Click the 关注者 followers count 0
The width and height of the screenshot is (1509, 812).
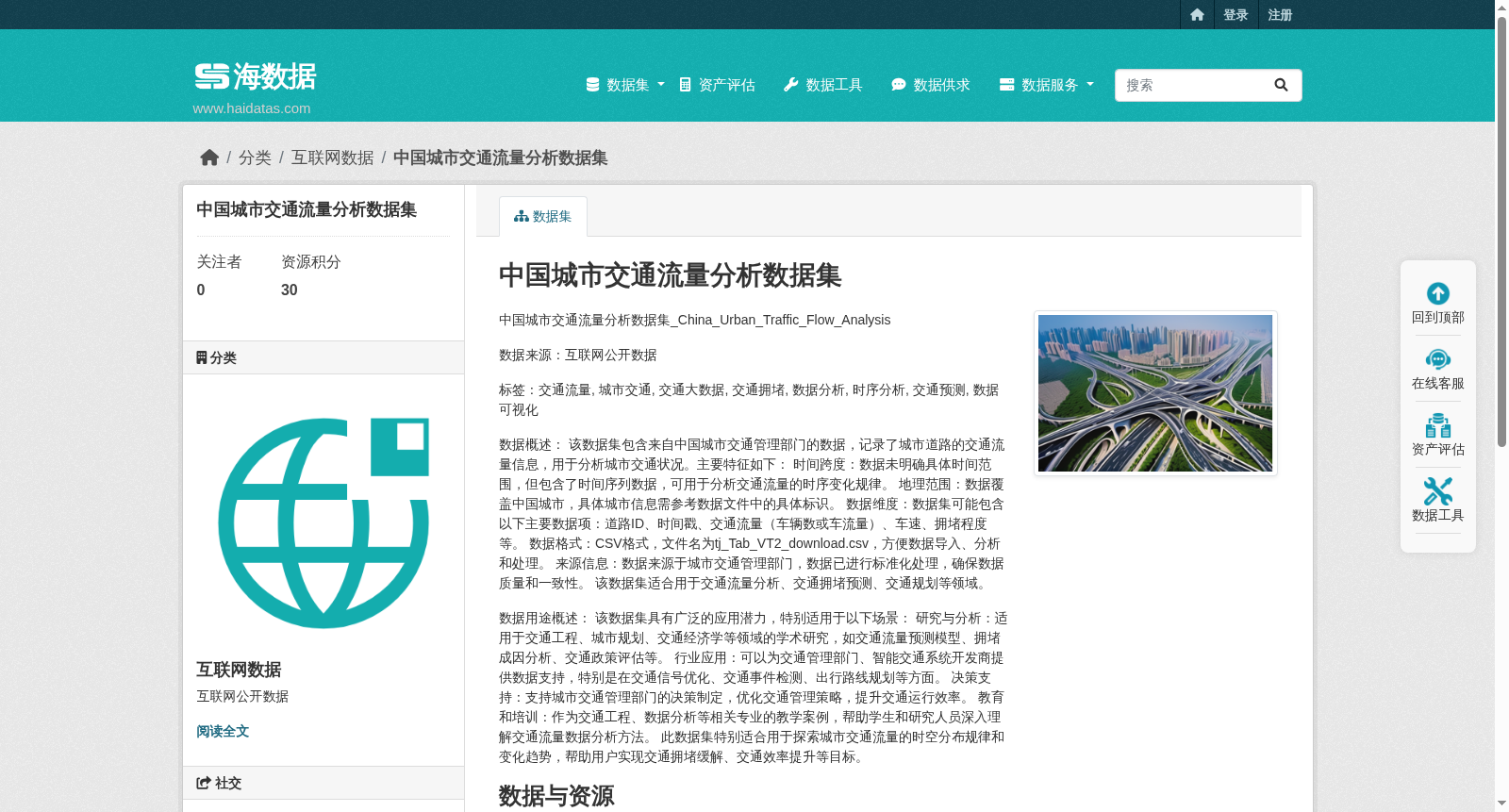coord(201,290)
